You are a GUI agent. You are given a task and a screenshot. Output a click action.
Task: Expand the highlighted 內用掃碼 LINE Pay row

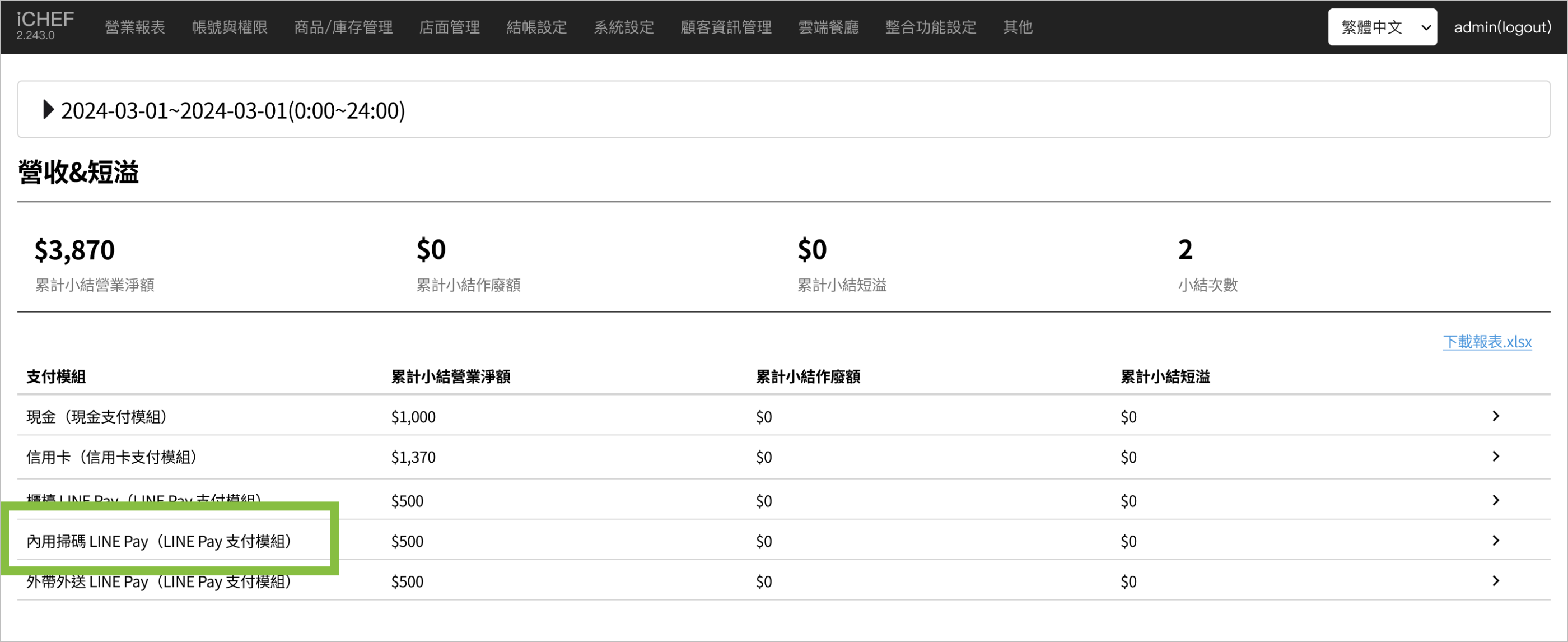1496,540
